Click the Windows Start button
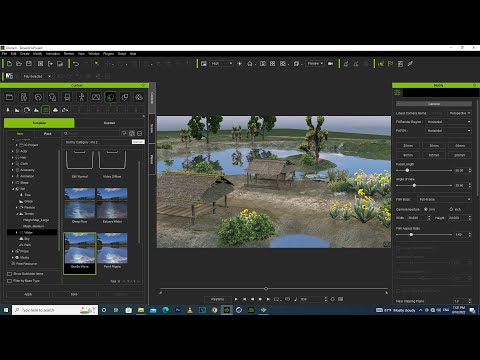This screenshot has width=480, height=360. coord(6,310)
